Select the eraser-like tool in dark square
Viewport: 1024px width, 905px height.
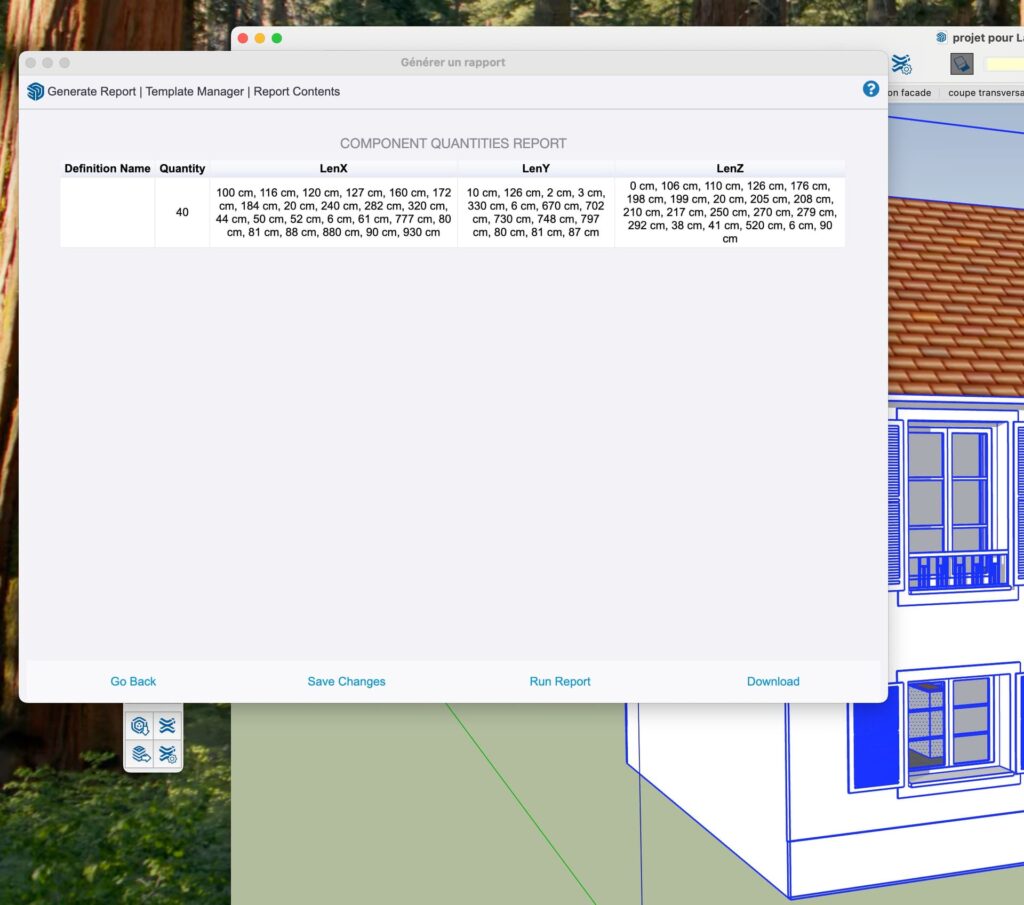pos(961,64)
